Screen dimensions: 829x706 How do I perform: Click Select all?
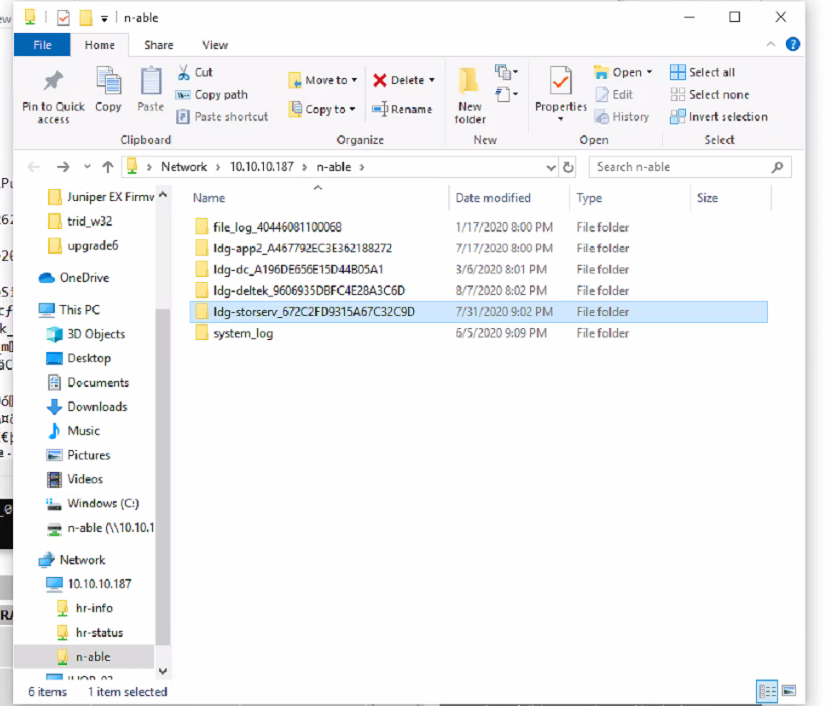pos(702,72)
